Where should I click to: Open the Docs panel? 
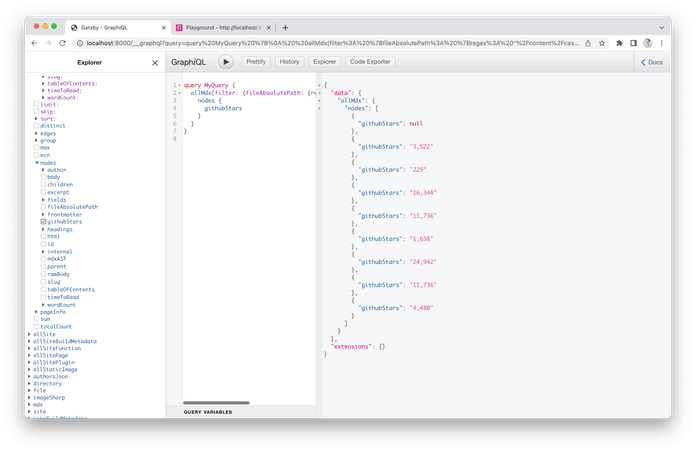(651, 62)
